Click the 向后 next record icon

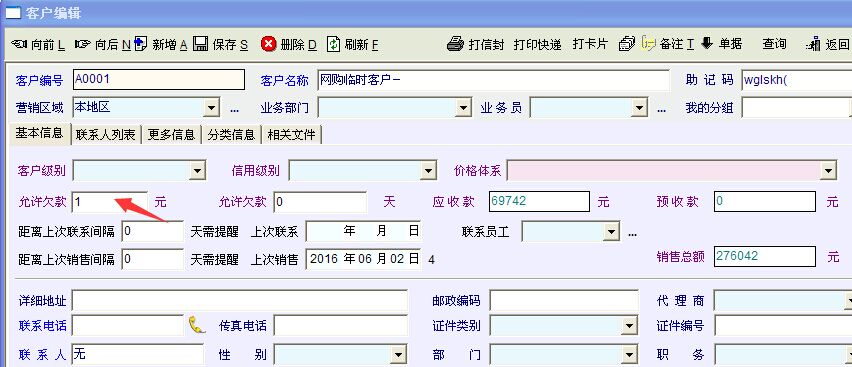point(83,44)
